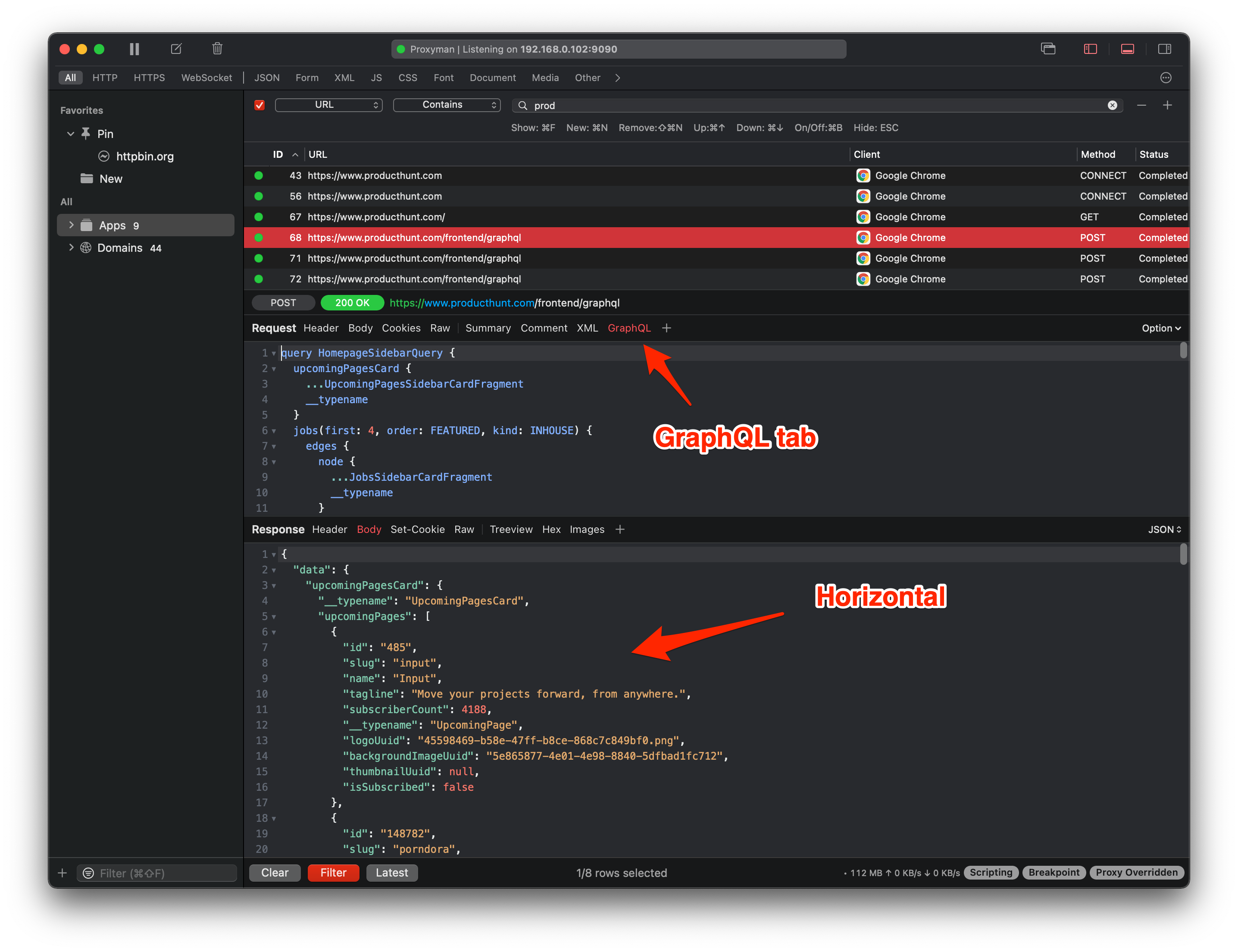Expand the Domains tree item
The width and height of the screenshot is (1238, 952).
72,247
